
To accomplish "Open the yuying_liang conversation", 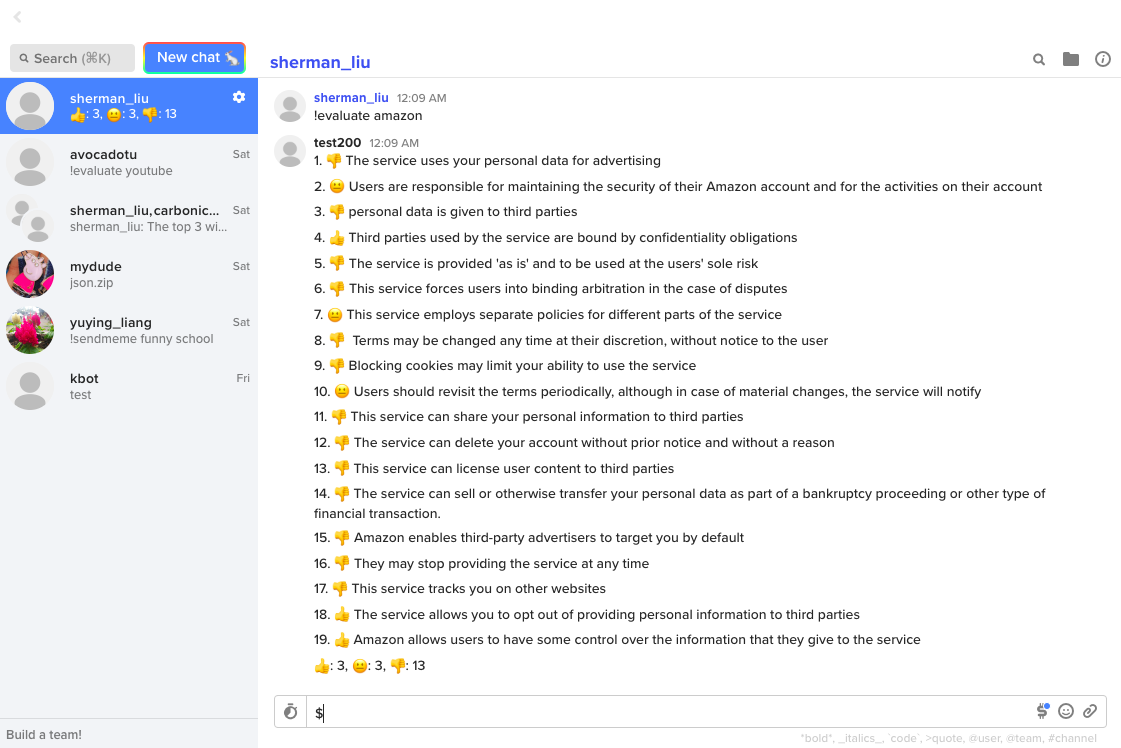I will [x=129, y=330].
